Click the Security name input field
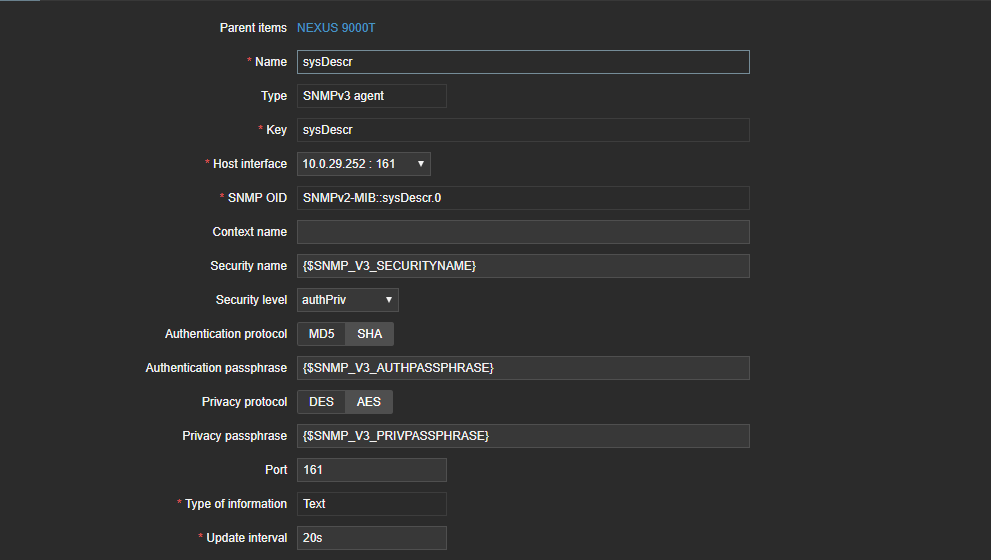 [522, 266]
